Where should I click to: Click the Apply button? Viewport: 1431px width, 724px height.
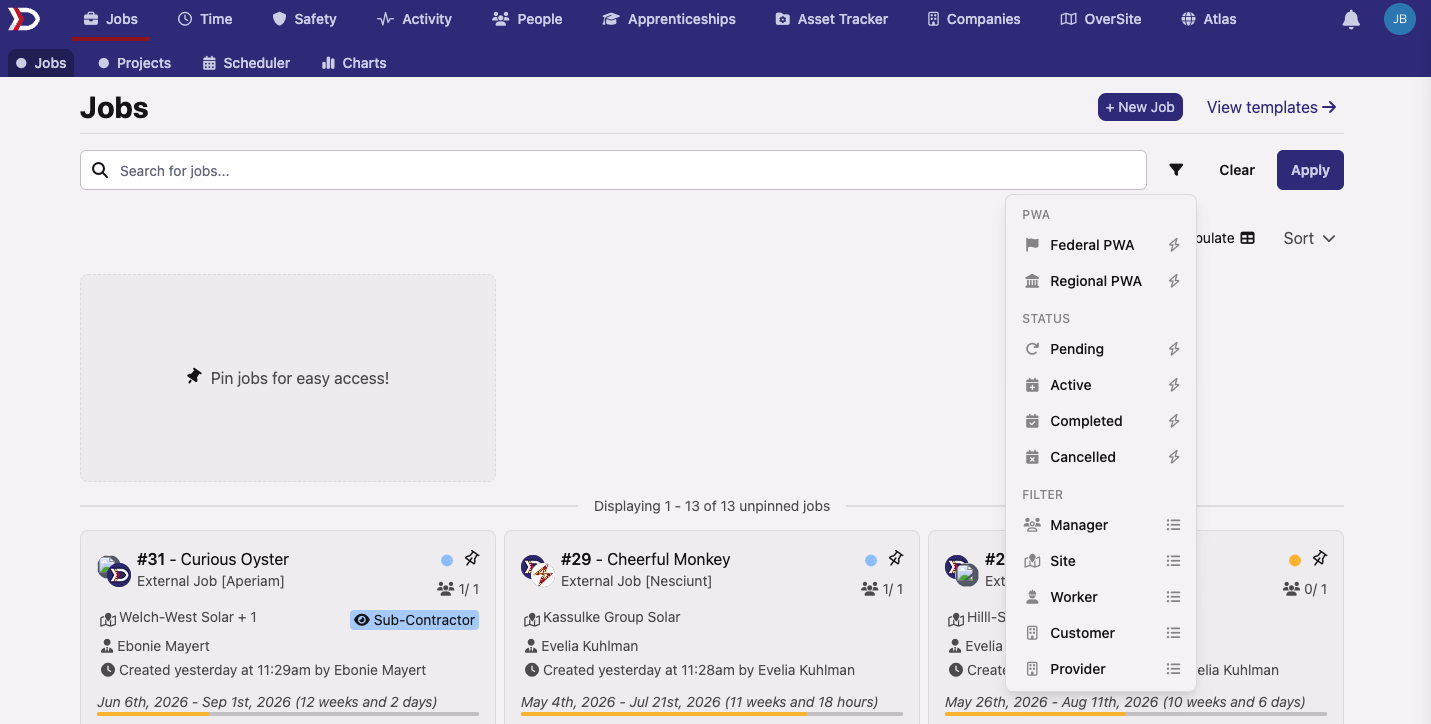click(x=1310, y=170)
